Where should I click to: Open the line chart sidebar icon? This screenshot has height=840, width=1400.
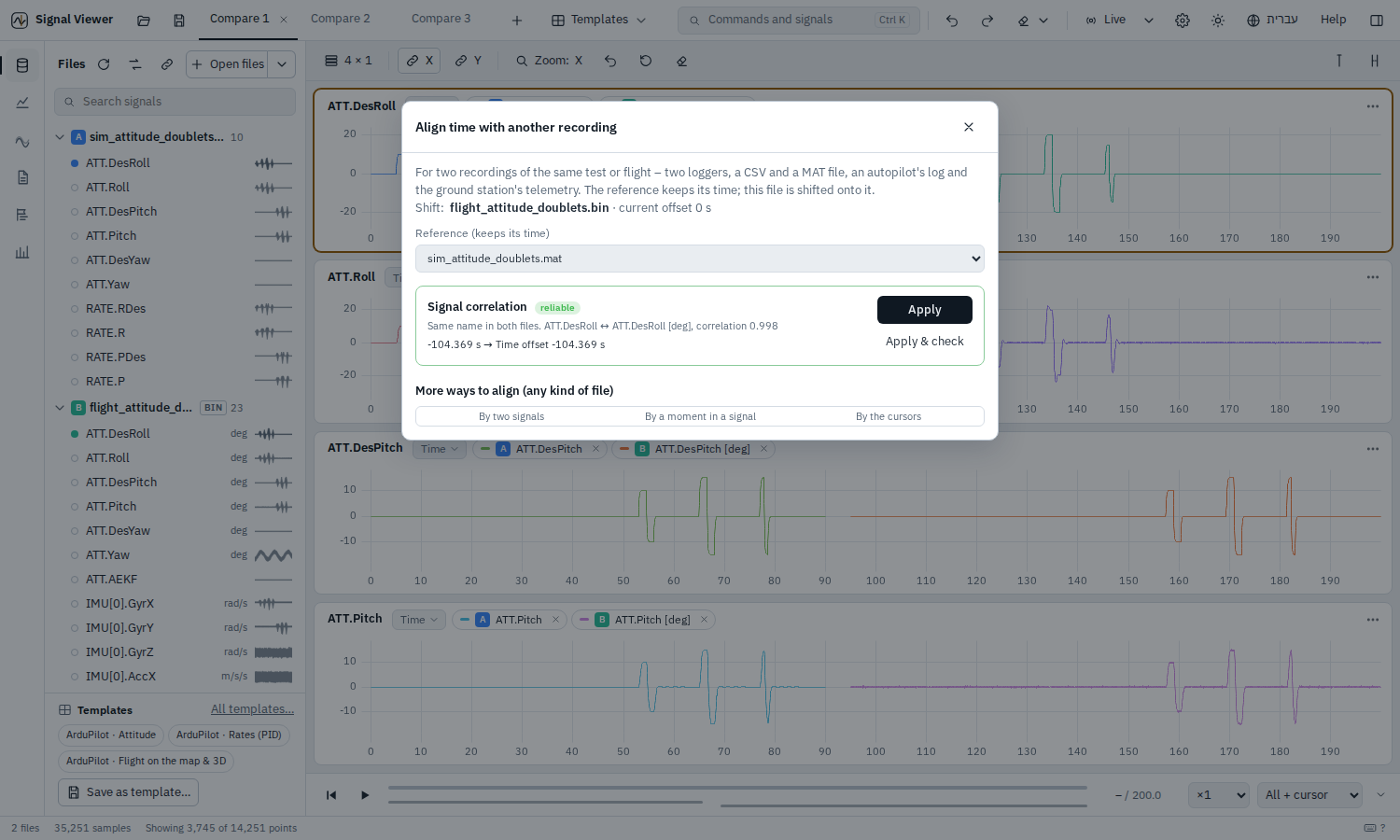22,103
